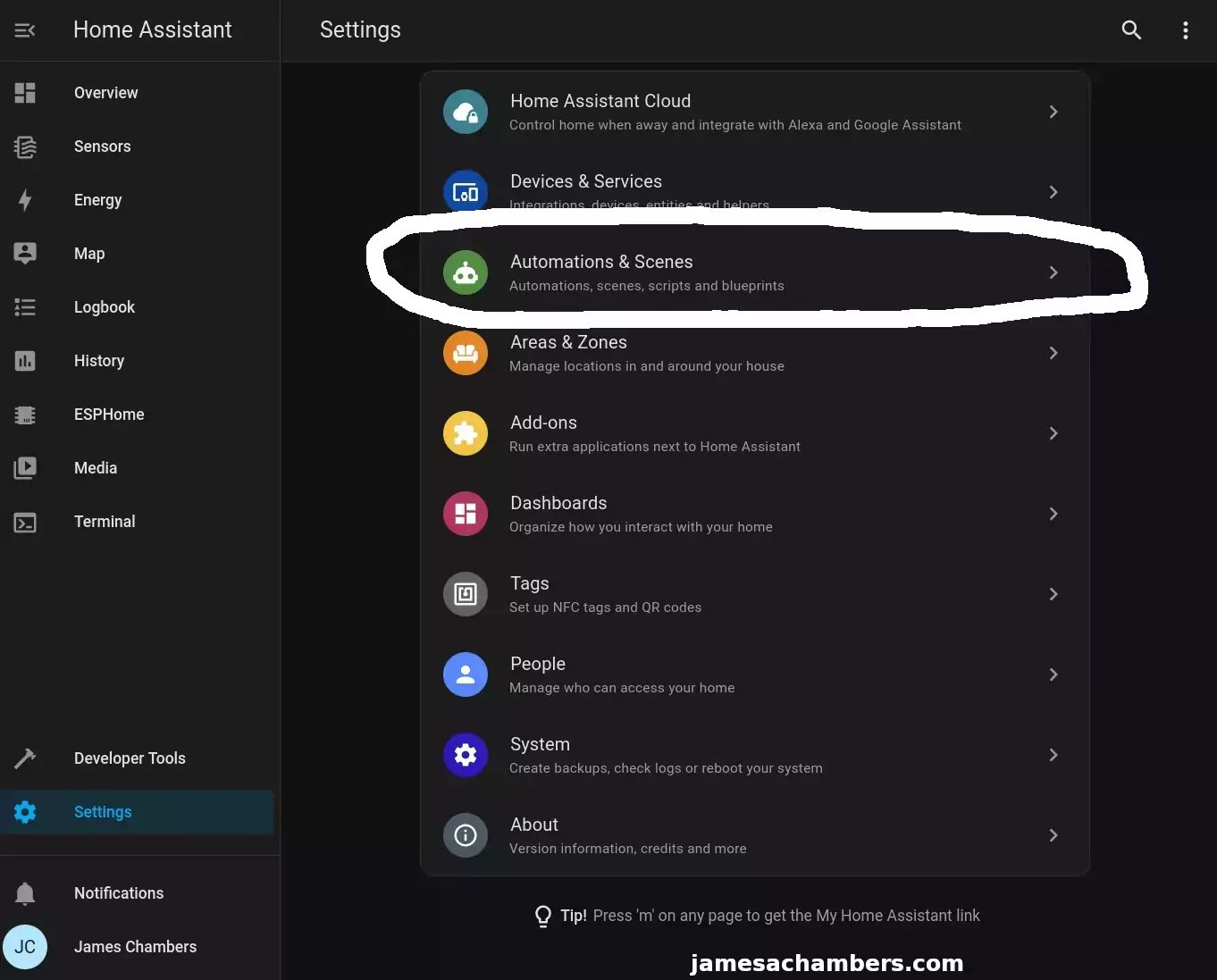Click the Notifications bell entry

coord(118,892)
